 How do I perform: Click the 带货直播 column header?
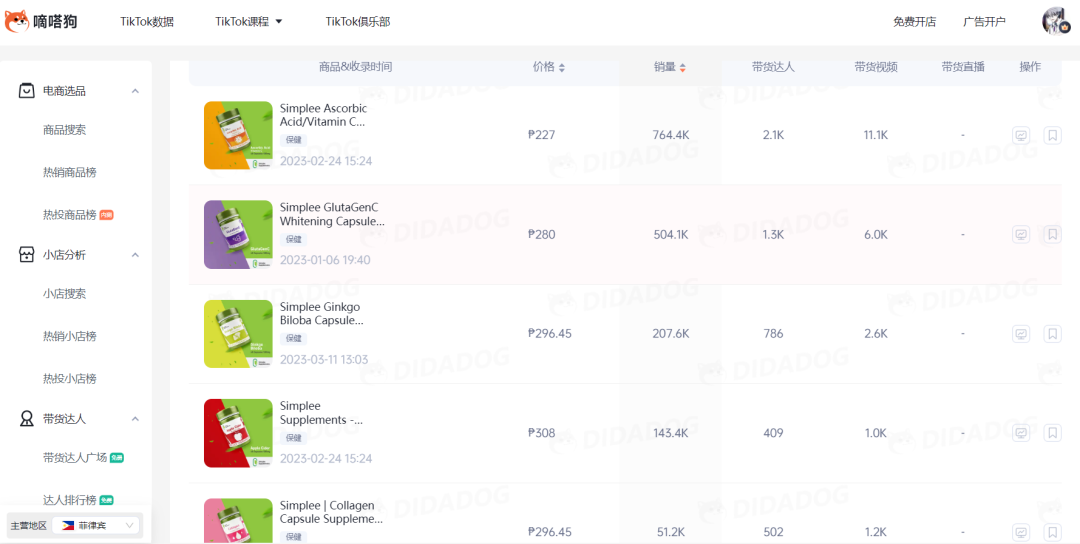coord(963,67)
